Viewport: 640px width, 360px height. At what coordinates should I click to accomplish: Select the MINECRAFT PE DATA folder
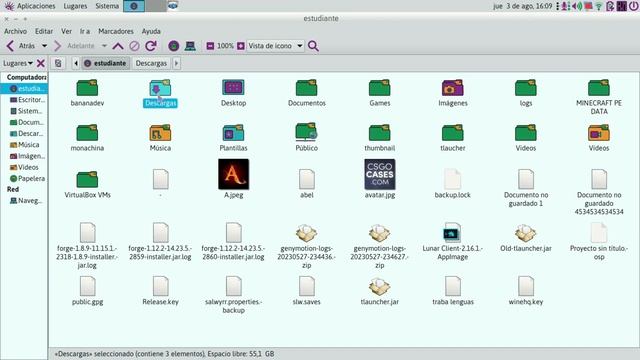click(x=599, y=97)
